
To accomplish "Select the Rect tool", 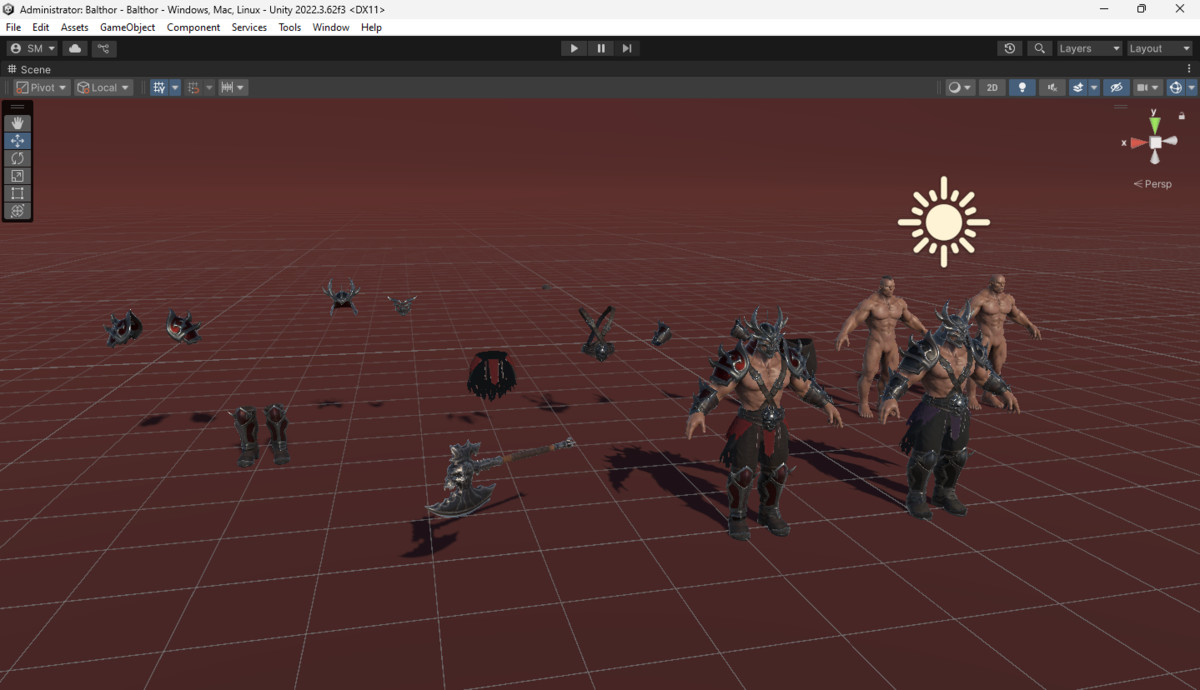I will (17, 193).
